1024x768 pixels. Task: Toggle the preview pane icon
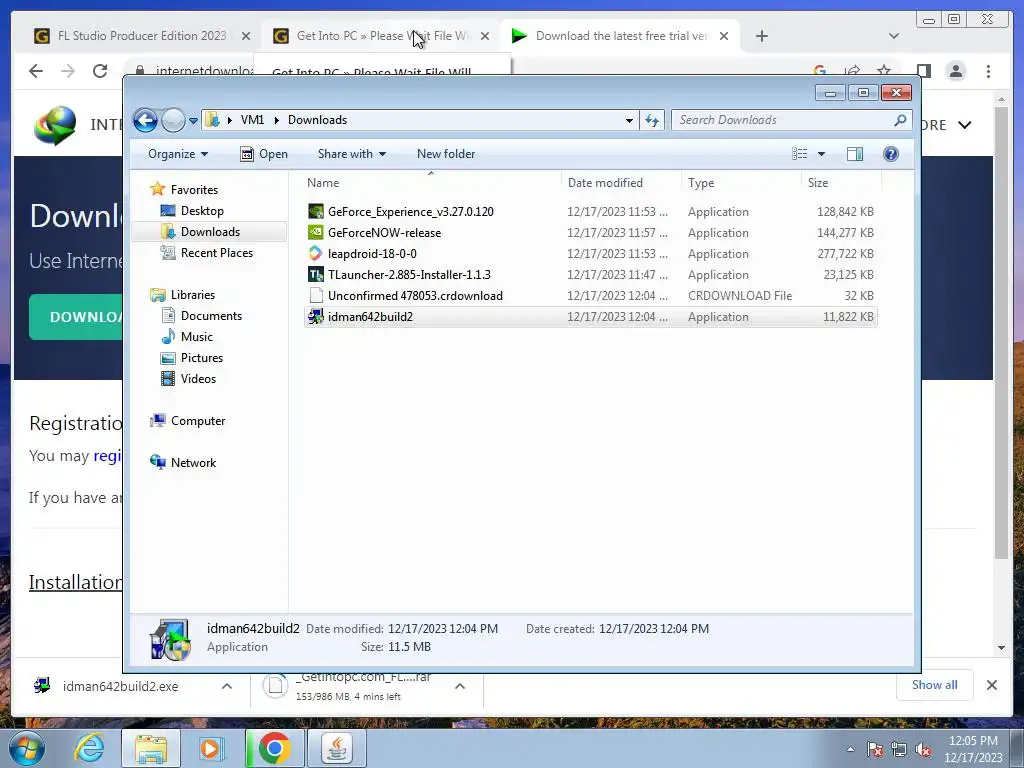854,154
